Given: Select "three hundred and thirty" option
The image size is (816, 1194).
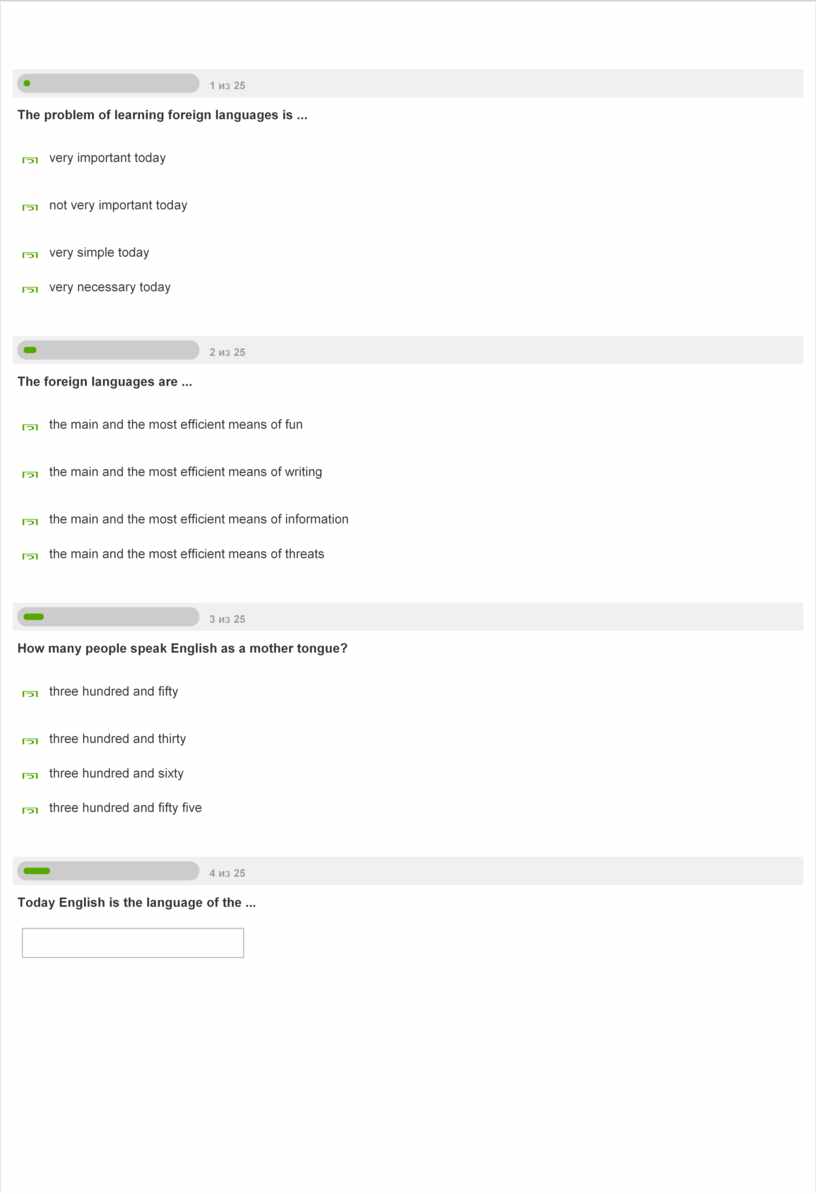Looking at the screenshot, I should pyautogui.click(x=30, y=740).
